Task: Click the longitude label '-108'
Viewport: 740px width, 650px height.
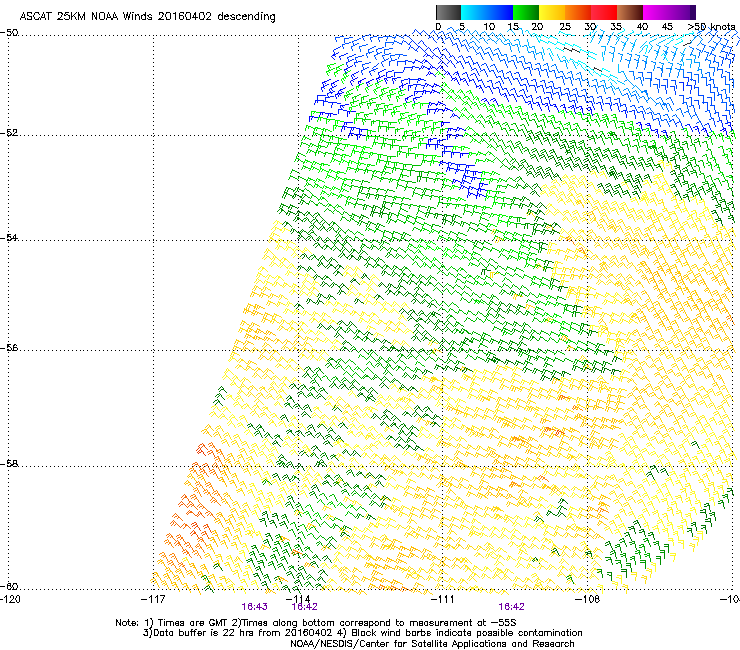Action: point(587,599)
